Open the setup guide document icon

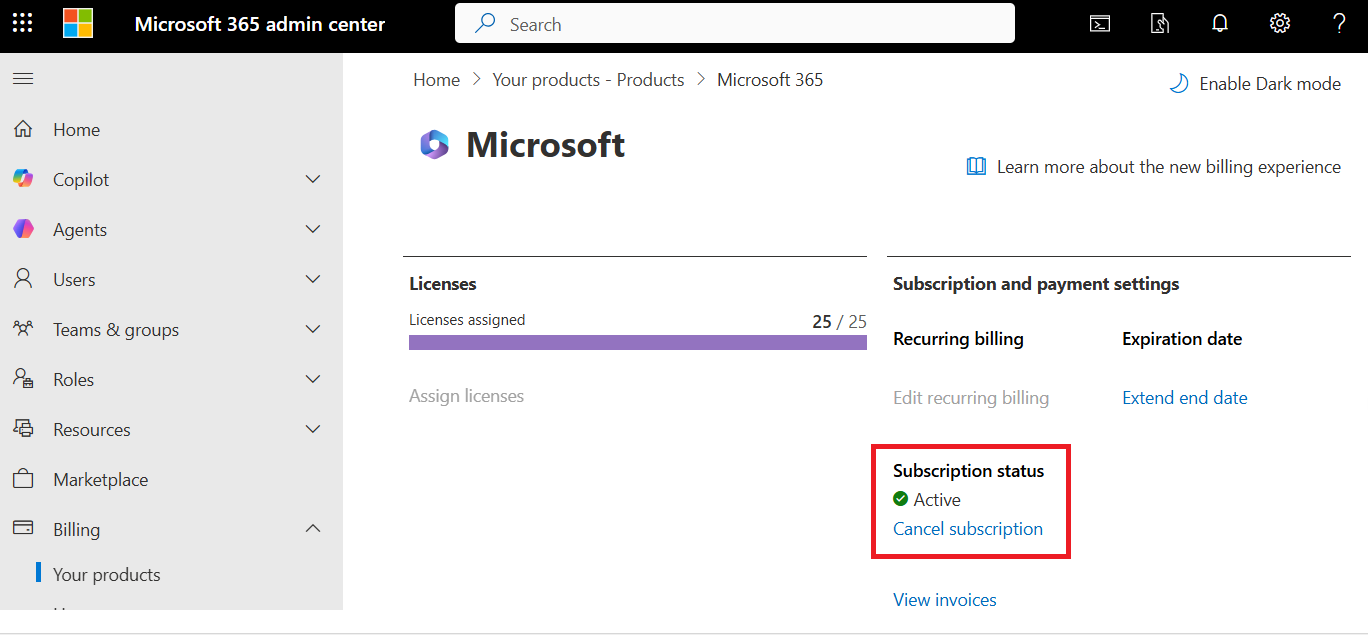coord(1160,24)
